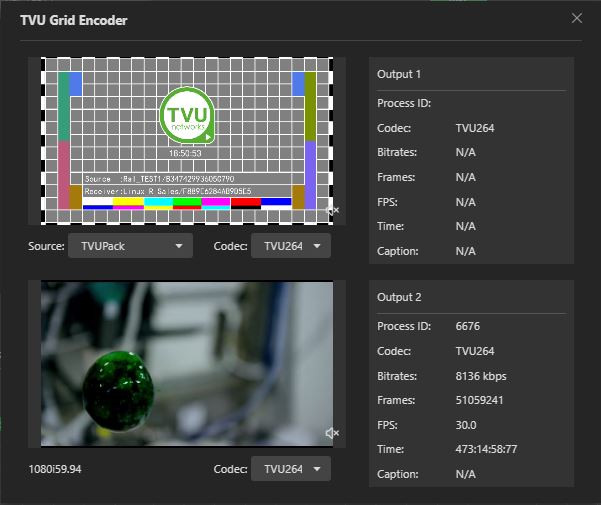Click Output 2 Codec value TVU264 in info panel
This screenshot has height=505, width=601.
[x=475, y=351]
